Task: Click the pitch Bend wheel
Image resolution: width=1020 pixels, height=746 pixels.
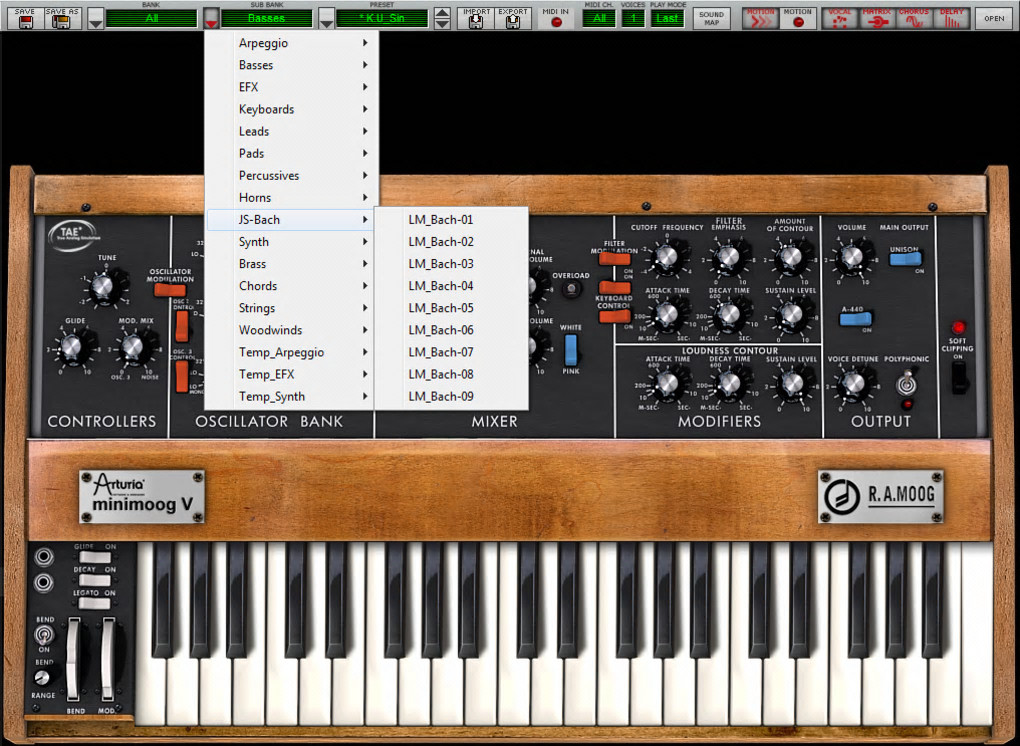Action: [74, 659]
